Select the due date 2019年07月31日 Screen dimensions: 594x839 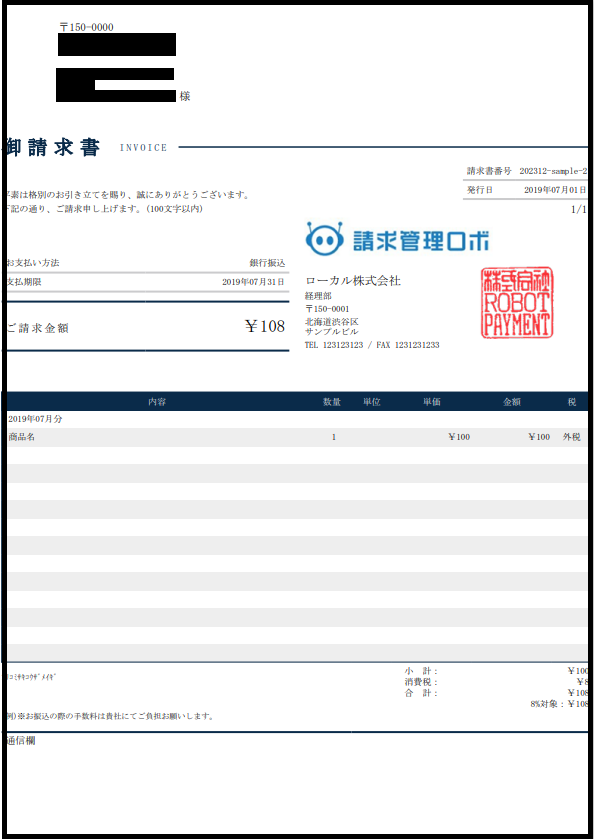254,282
